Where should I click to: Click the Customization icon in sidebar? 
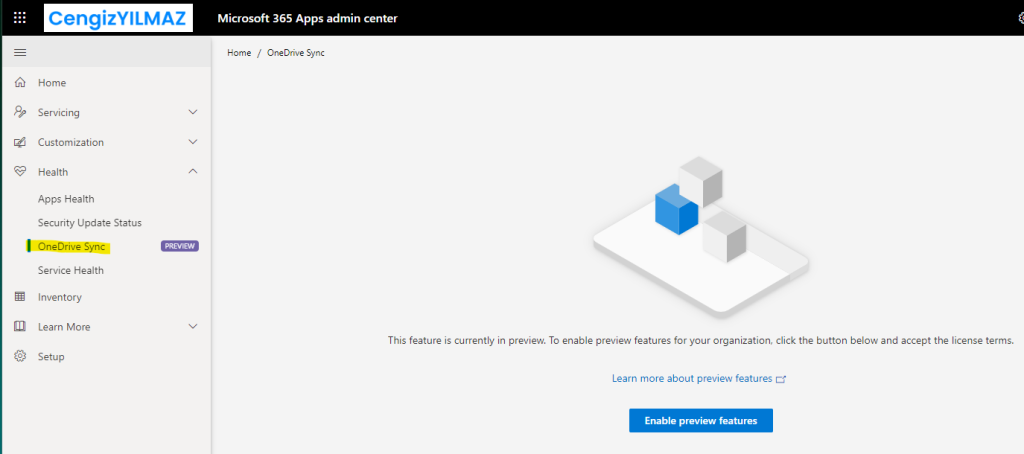[19, 143]
